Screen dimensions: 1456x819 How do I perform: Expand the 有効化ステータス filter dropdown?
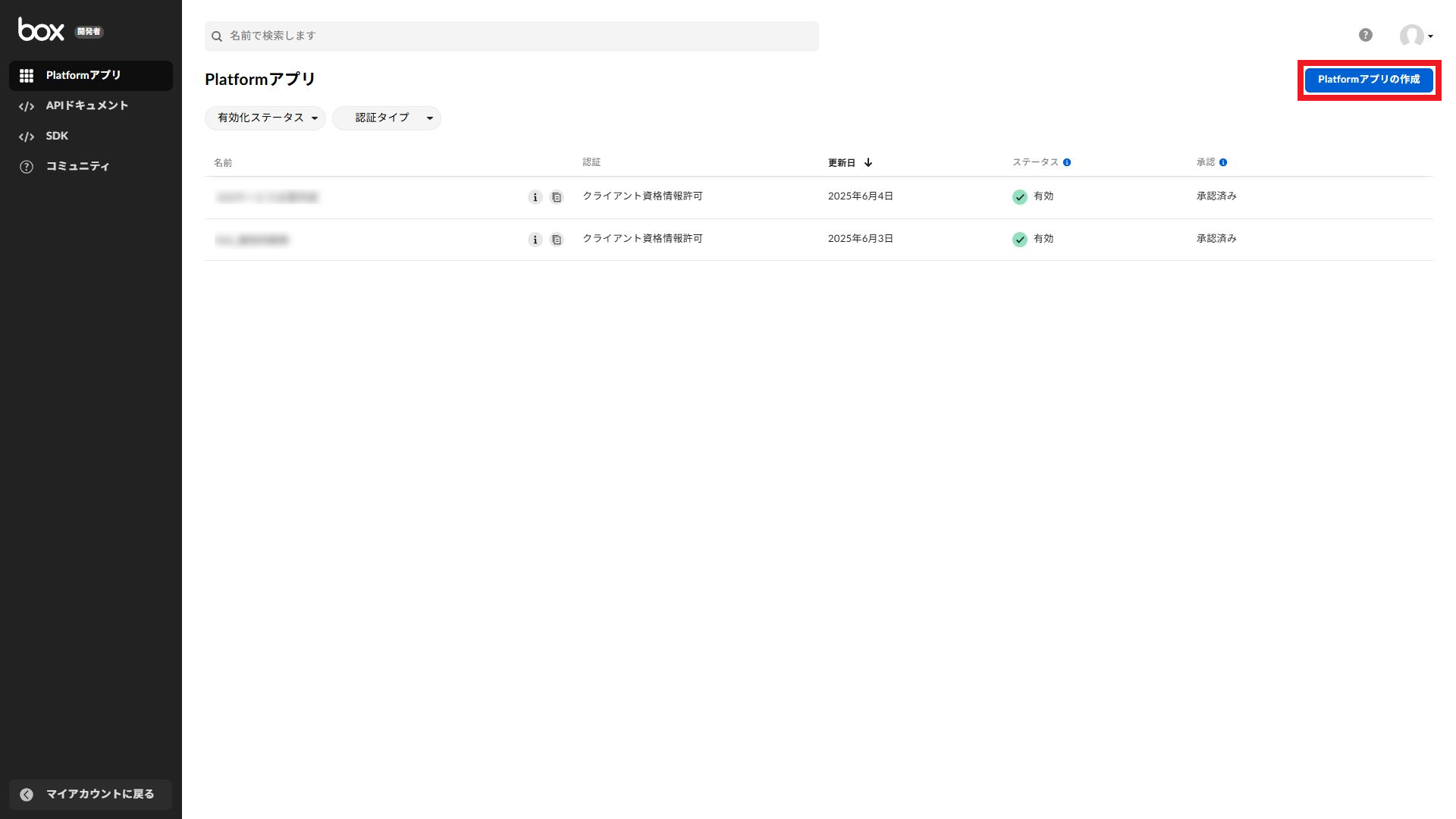point(265,118)
